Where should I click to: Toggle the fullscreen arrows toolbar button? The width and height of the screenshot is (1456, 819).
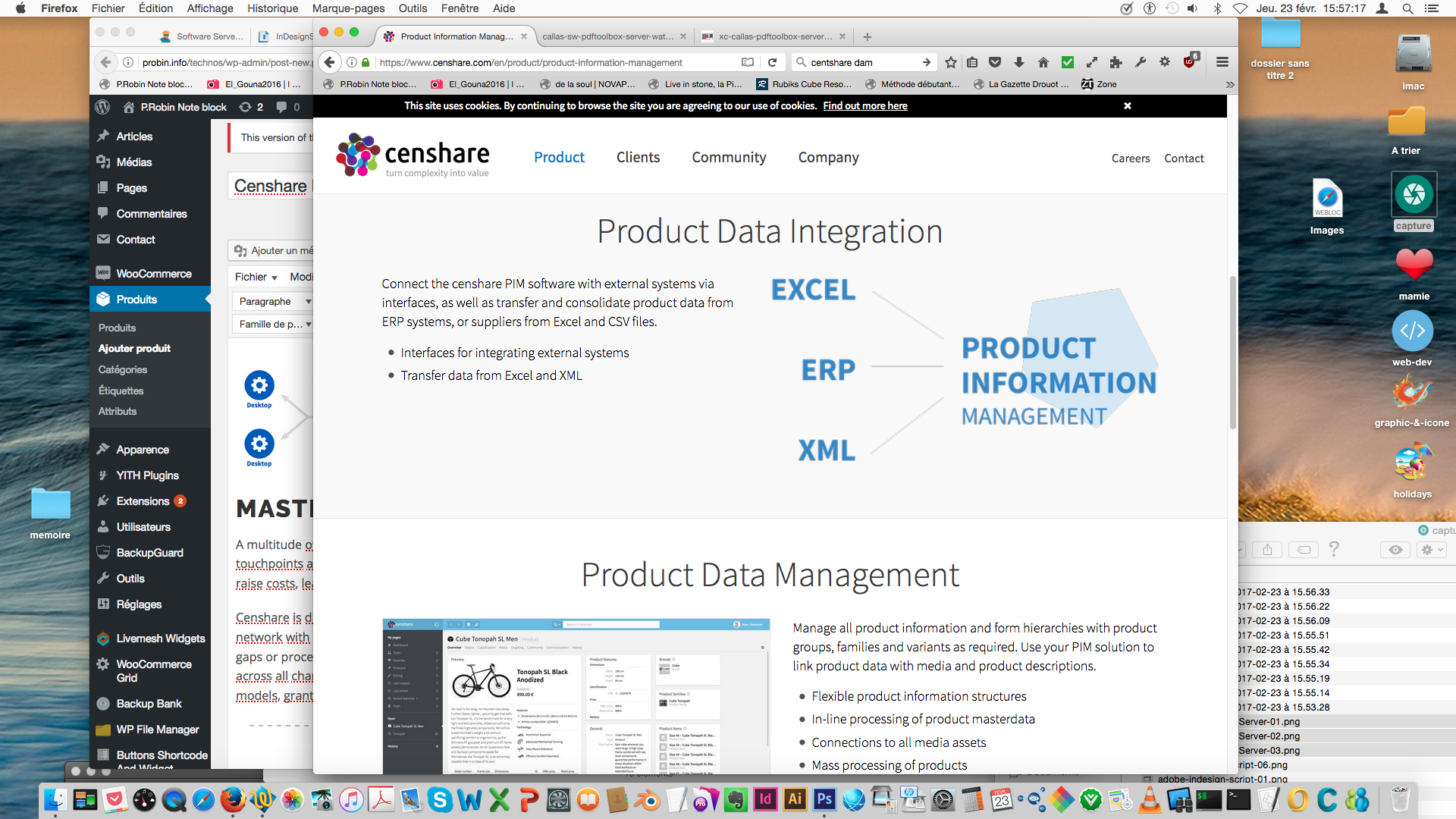(x=1092, y=62)
